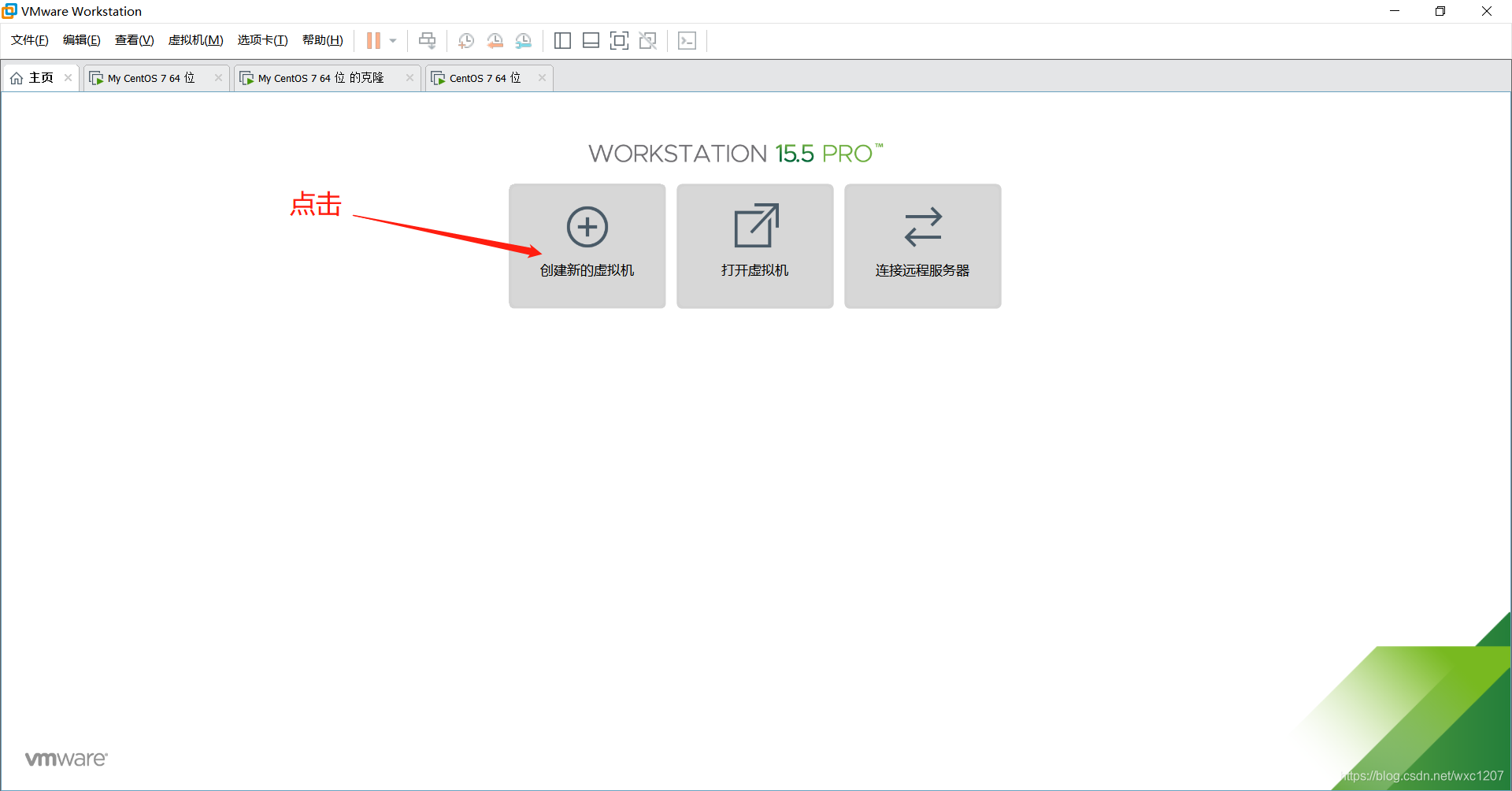The width and height of the screenshot is (1512, 791).
Task: Click the VMware Workstation title bar app icon
Action: pos(9,11)
